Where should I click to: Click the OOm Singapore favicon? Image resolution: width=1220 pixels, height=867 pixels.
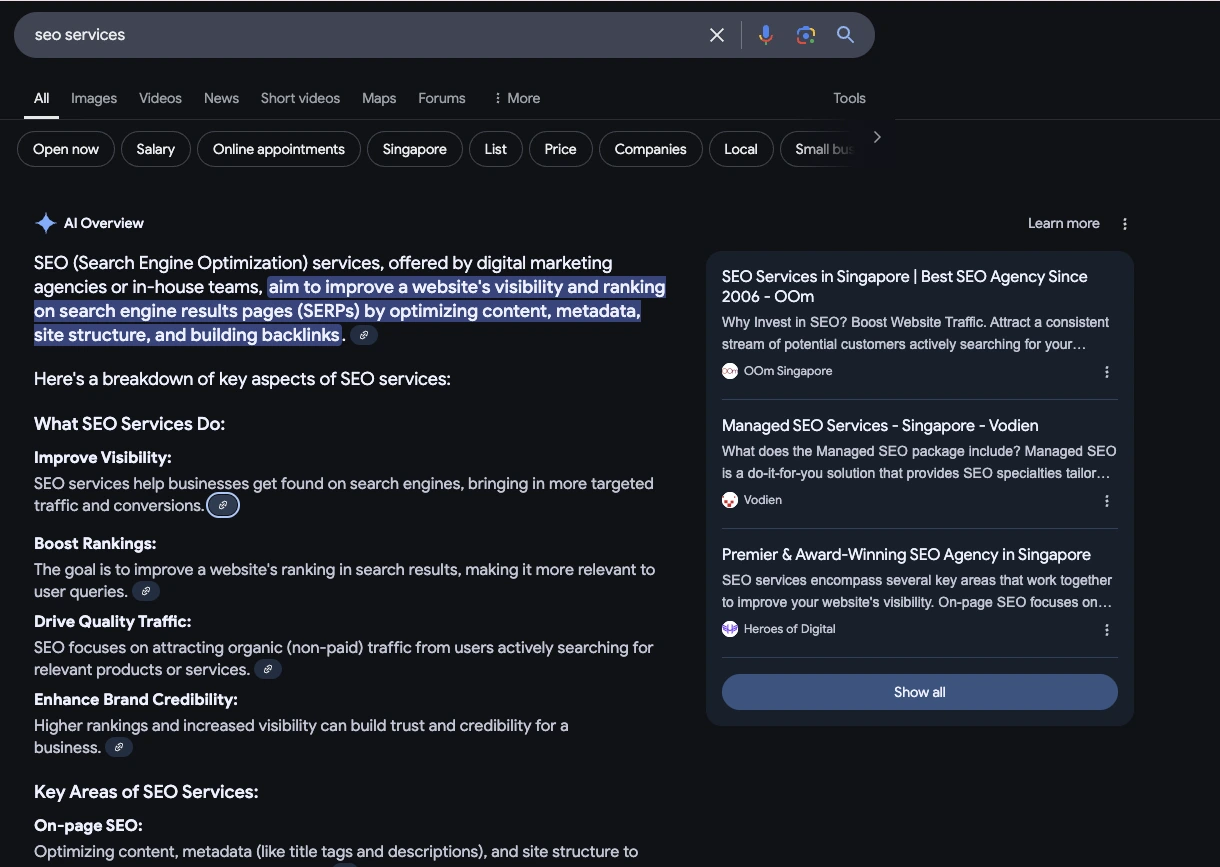[730, 371]
